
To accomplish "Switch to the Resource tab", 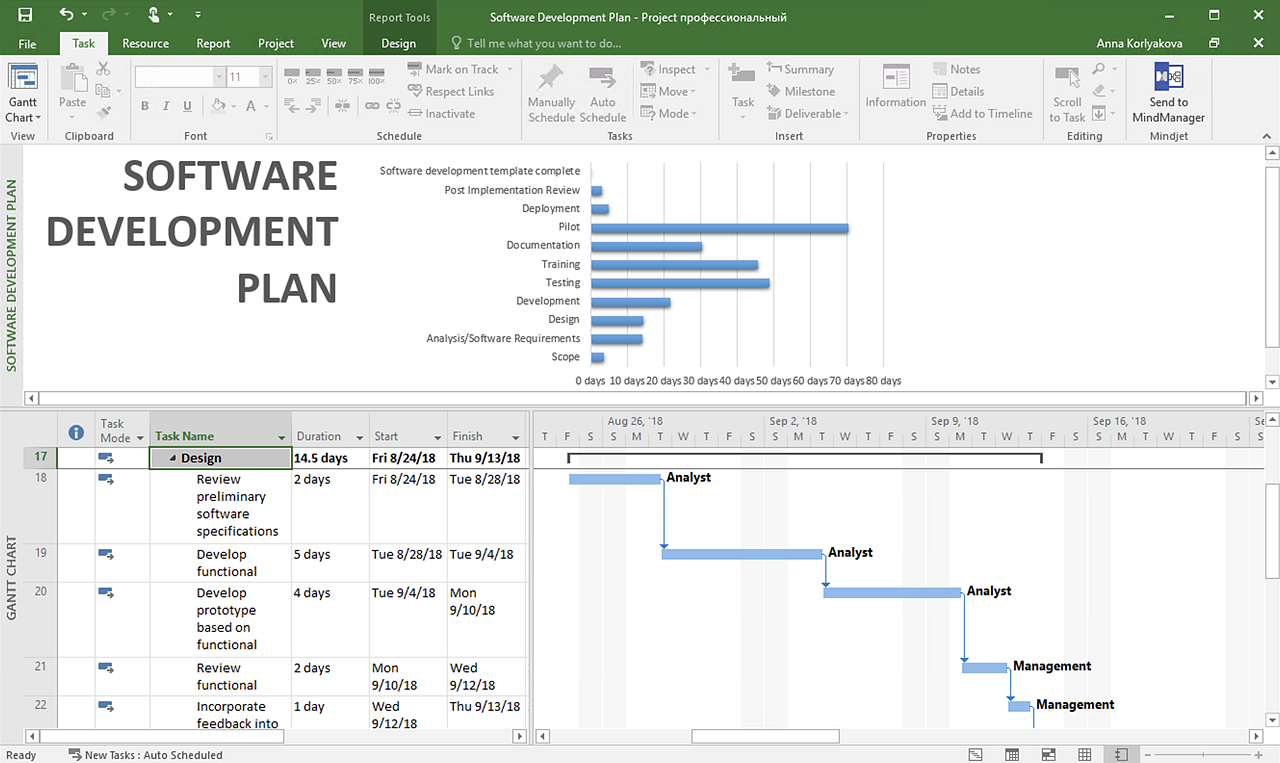I will [x=145, y=43].
